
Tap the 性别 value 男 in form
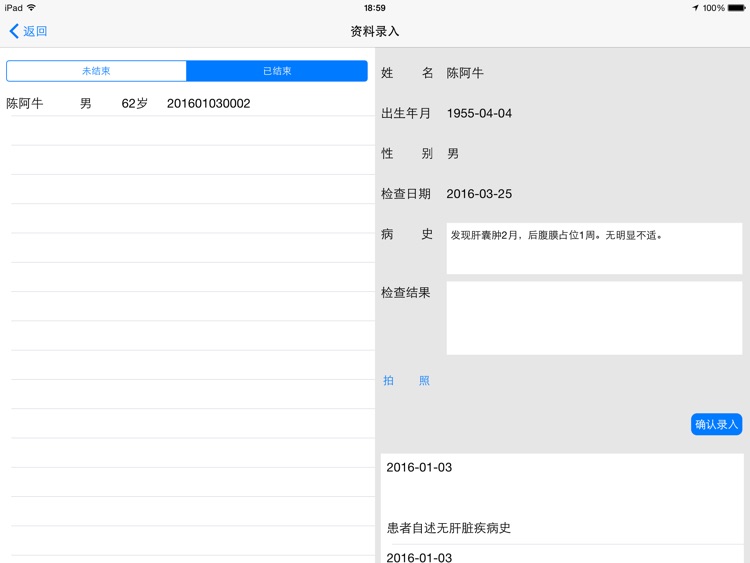tap(453, 154)
